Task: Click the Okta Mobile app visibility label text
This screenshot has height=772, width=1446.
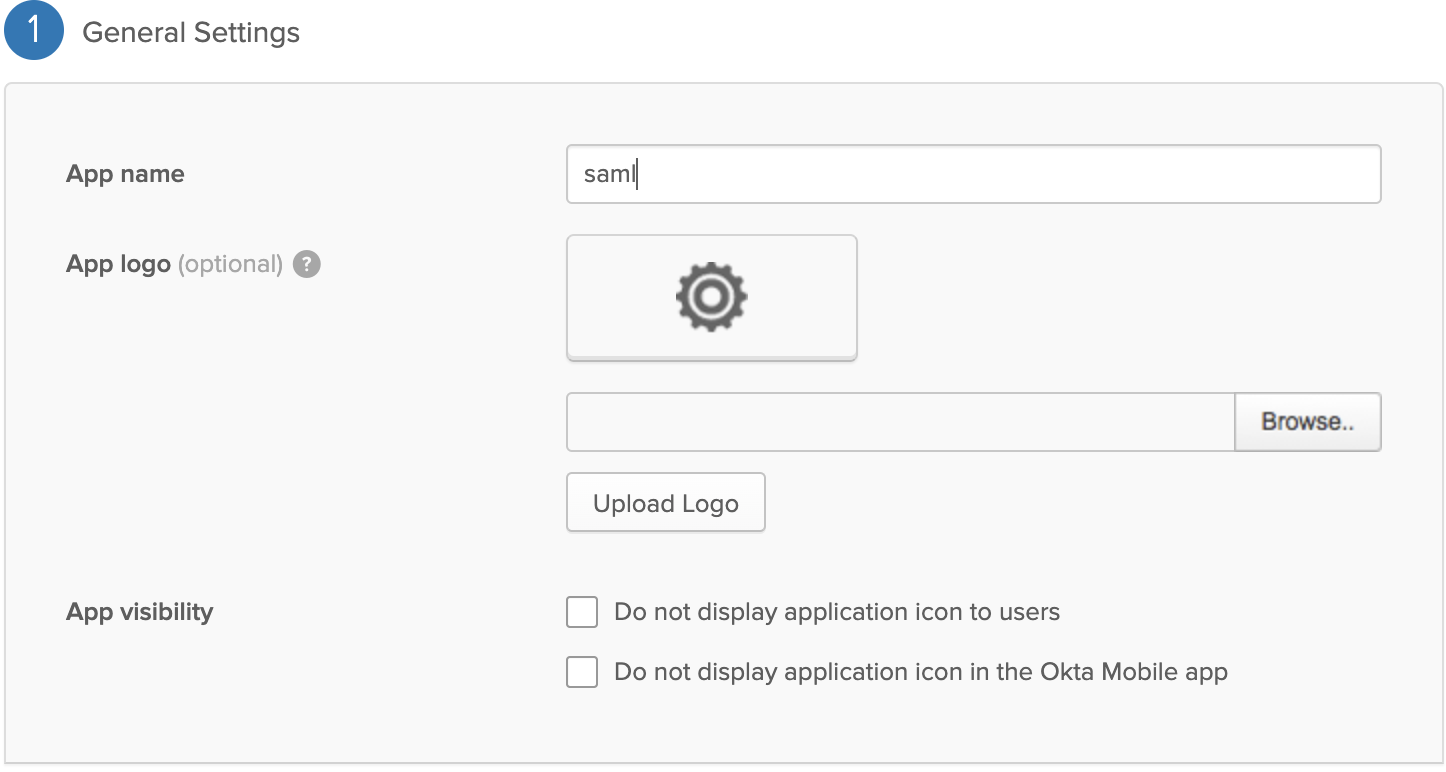Action: pyautogui.click(x=920, y=672)
